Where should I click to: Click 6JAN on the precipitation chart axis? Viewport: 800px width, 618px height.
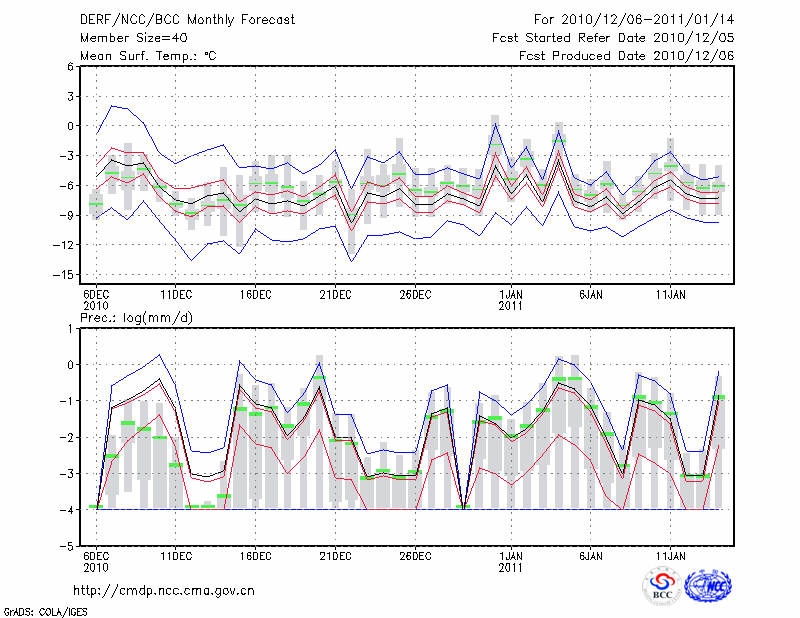click(x=591, y=557)
